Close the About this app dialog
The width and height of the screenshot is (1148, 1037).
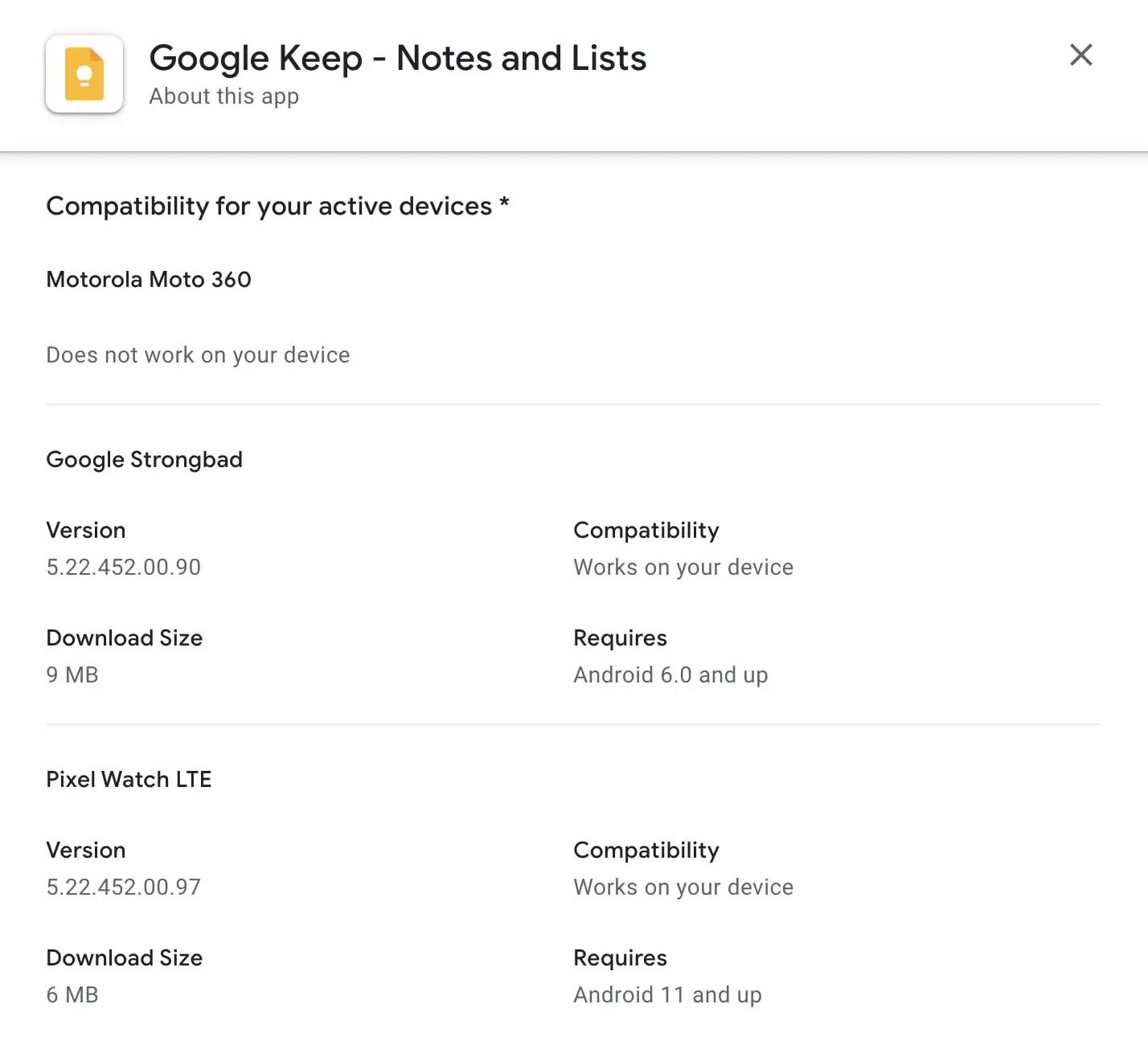click(1080, 55)
